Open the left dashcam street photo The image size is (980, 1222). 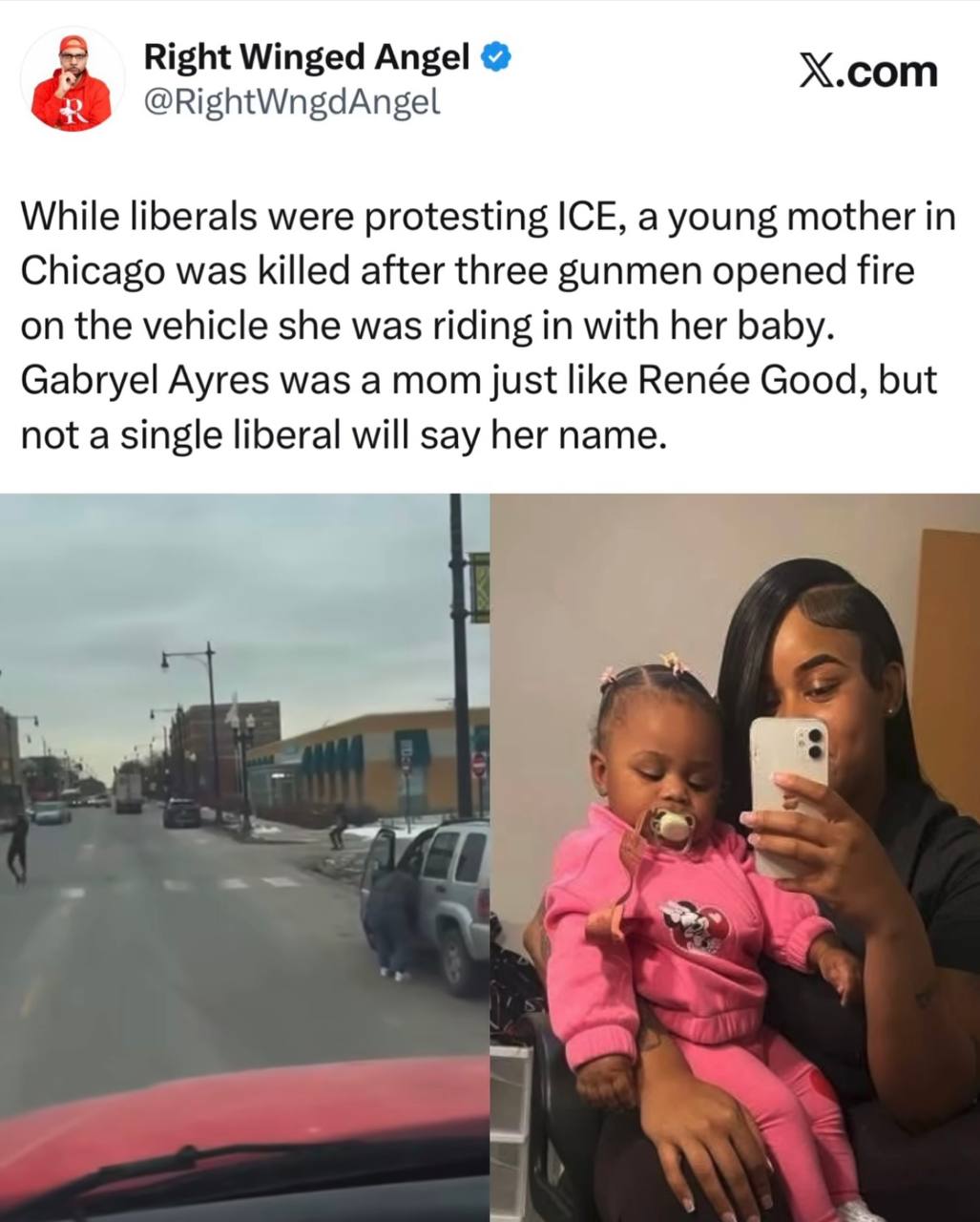(x=245, y=857)
